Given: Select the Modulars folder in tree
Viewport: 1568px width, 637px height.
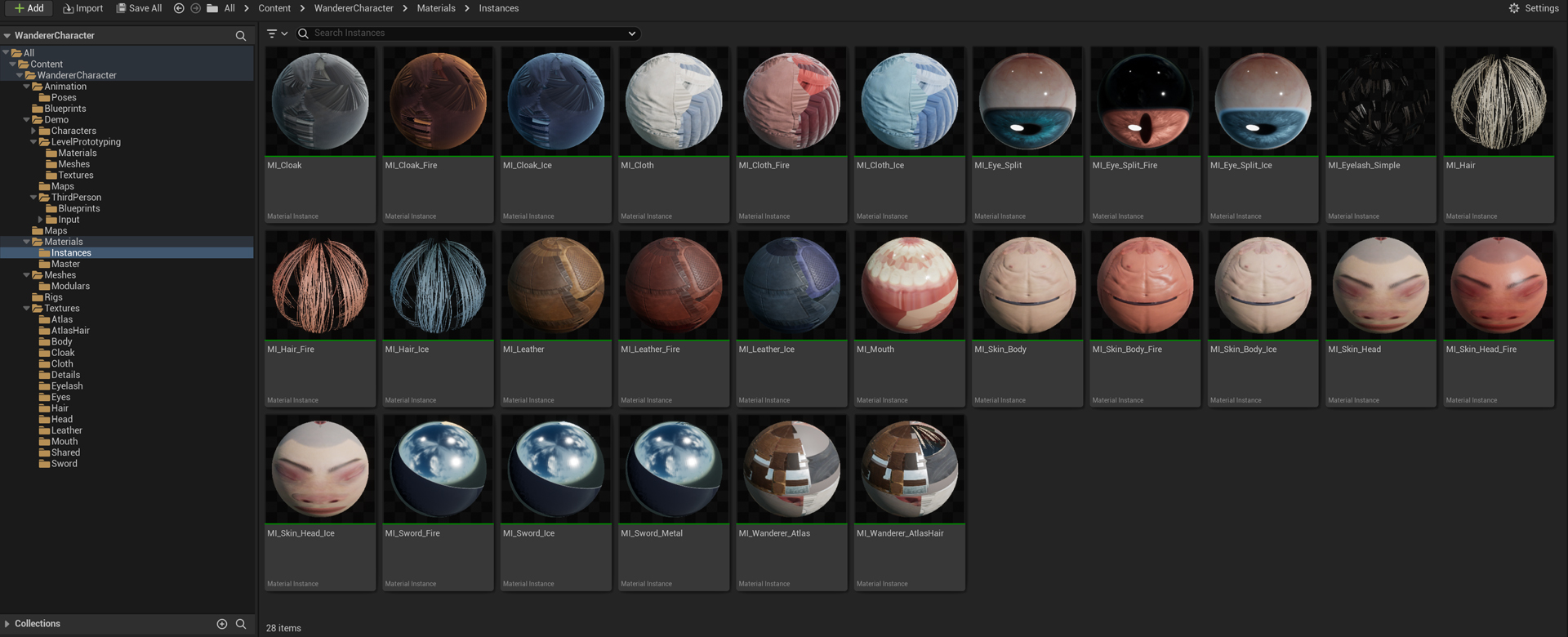Looking at the screenshot, I should [x=70, y=287].
